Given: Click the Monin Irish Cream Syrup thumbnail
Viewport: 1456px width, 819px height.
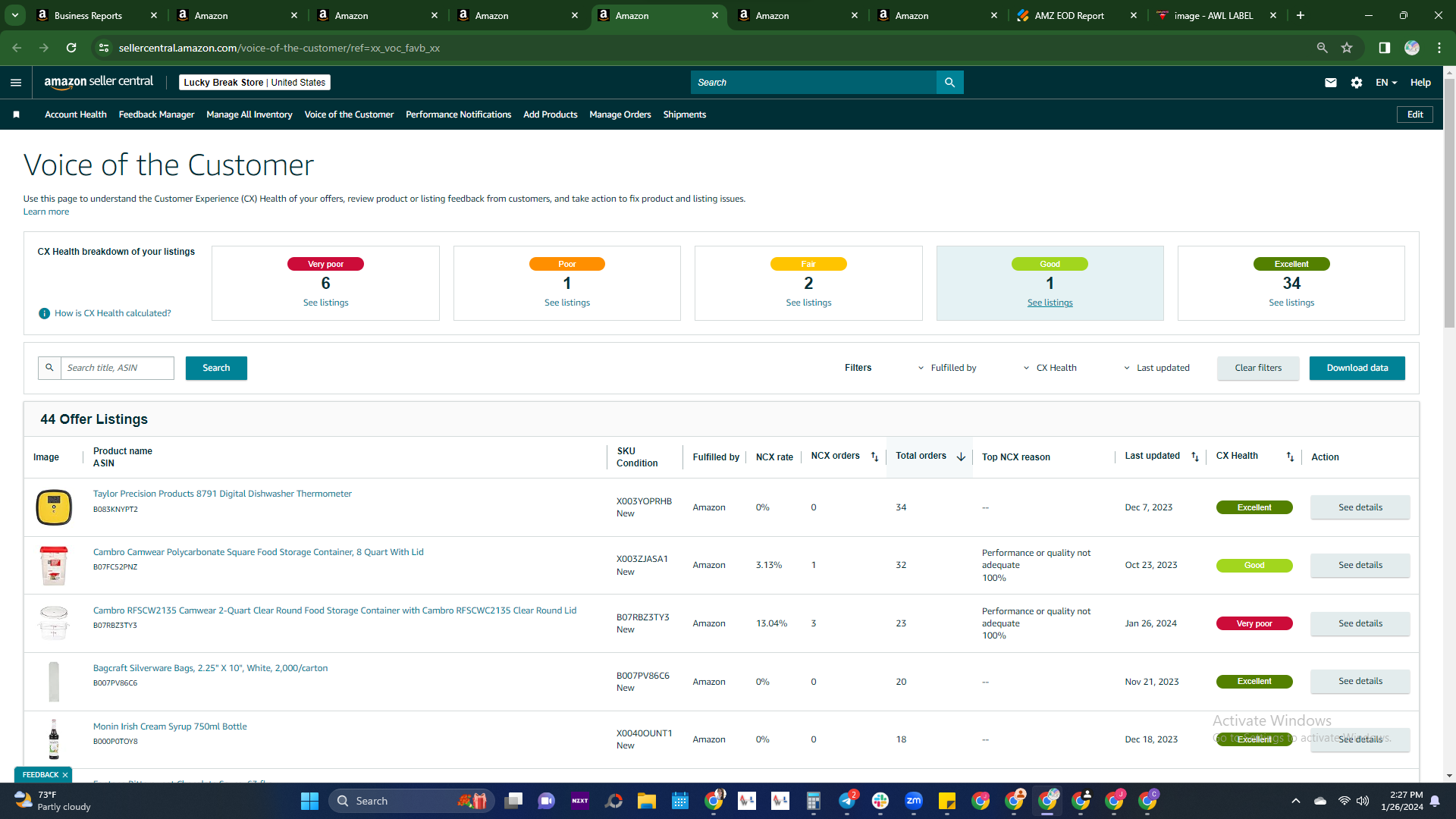Looking at the screenshot, I should click(x=54, y=739).
